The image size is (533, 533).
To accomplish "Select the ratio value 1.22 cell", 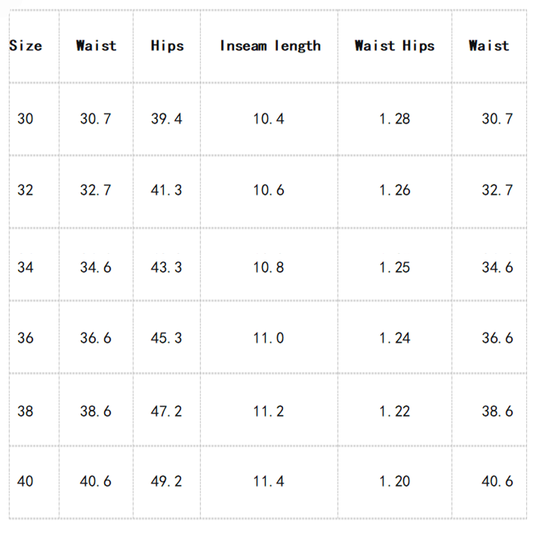I will click(395, 411).
